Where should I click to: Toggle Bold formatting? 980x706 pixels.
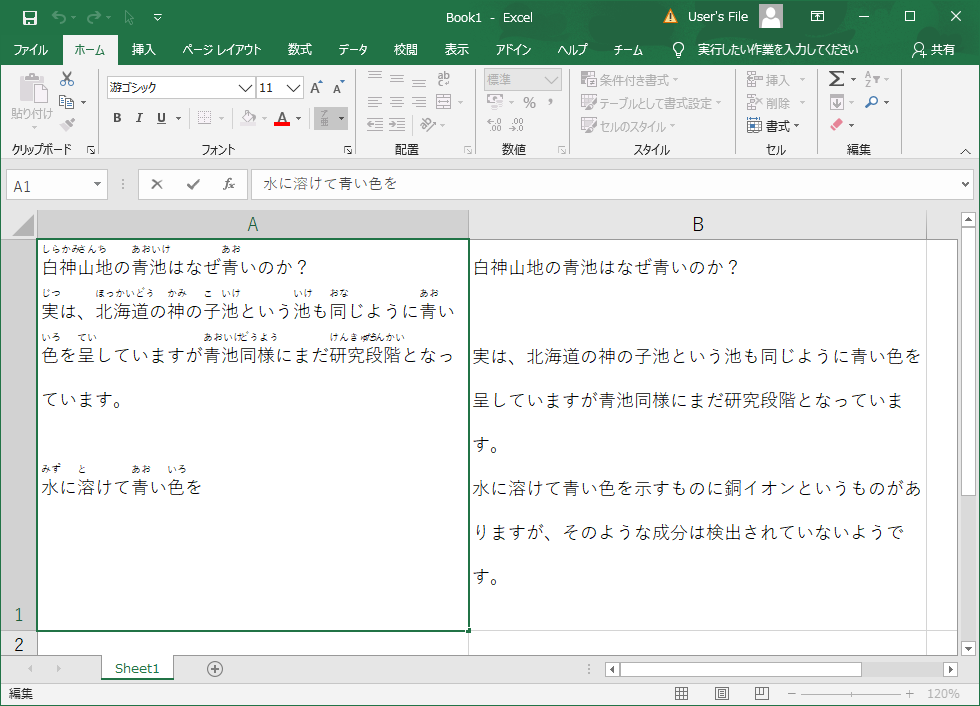[x=117, y=118]
